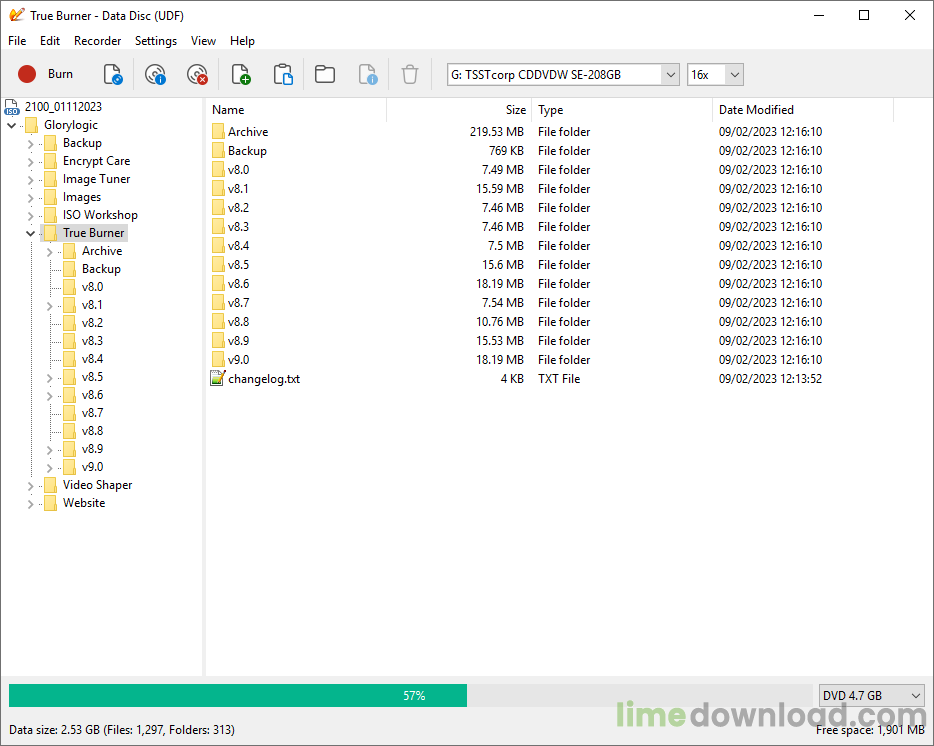Click the date 09/02/2023 12:13:52
934x746 pixels.
[770, 379]
